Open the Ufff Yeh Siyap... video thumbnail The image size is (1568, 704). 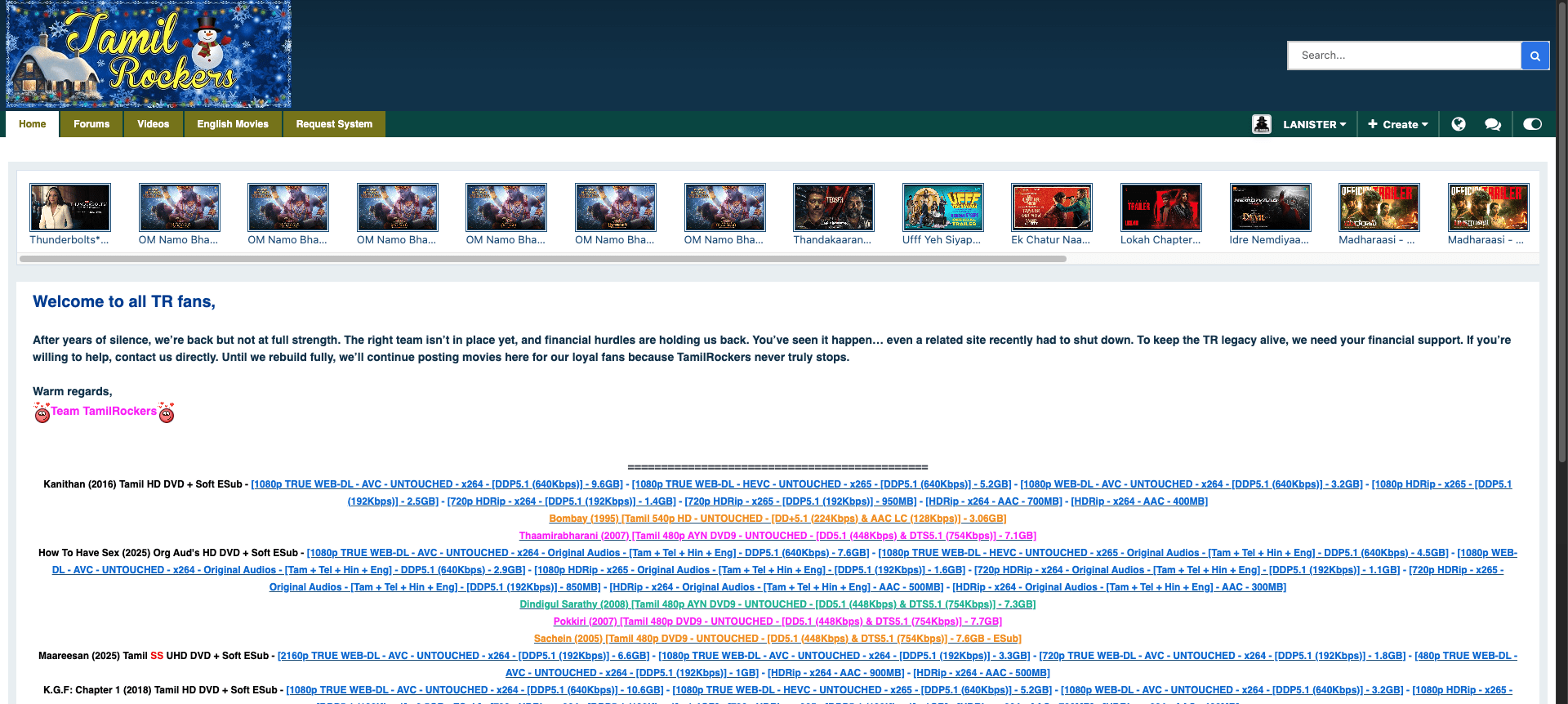943,207
